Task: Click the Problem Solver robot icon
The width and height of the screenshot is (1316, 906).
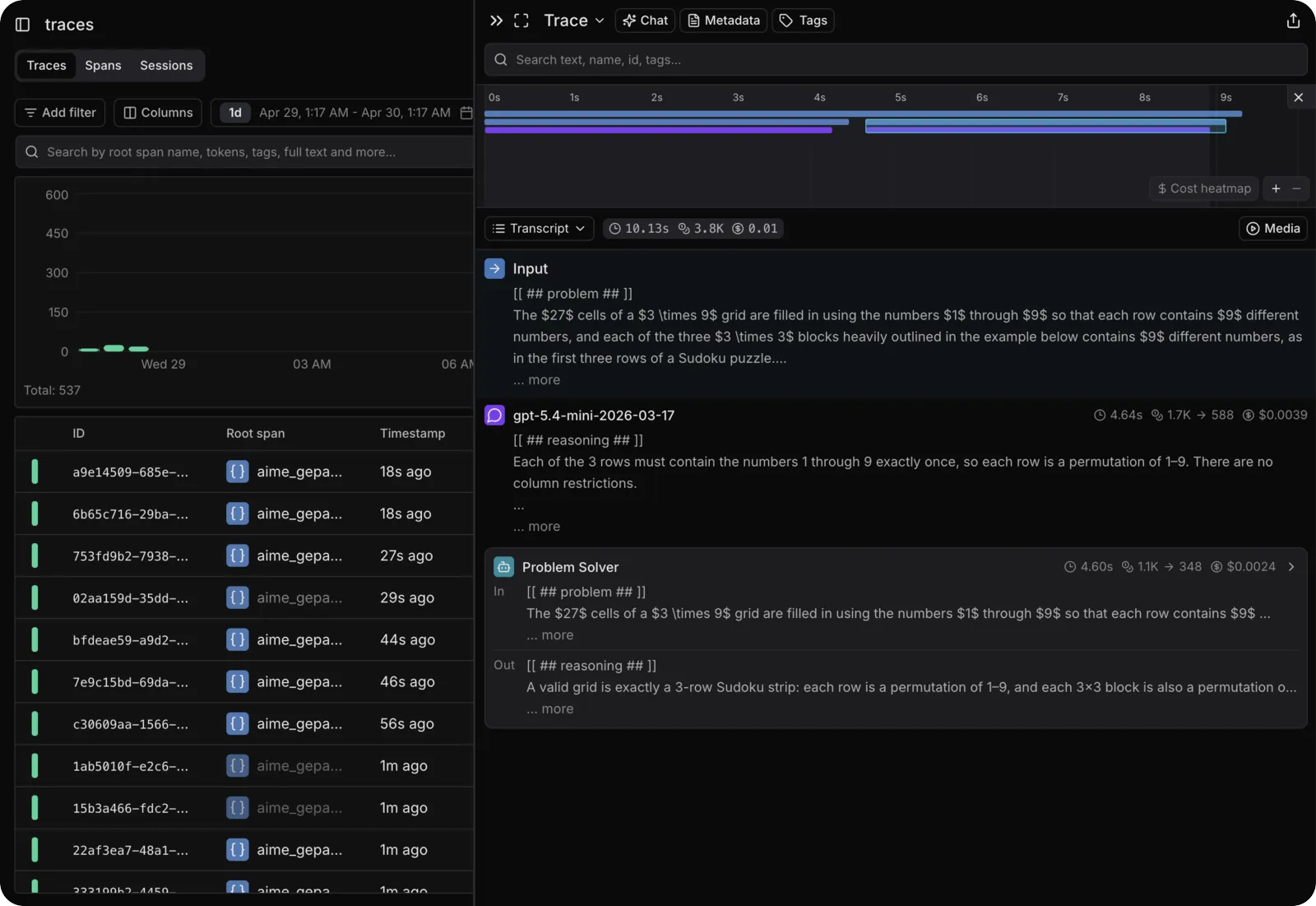Action: (x=503, y=567)
